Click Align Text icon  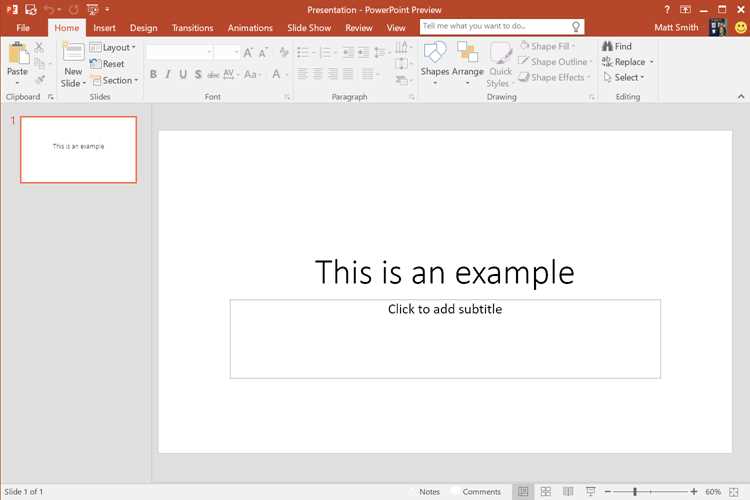(401, 64)
